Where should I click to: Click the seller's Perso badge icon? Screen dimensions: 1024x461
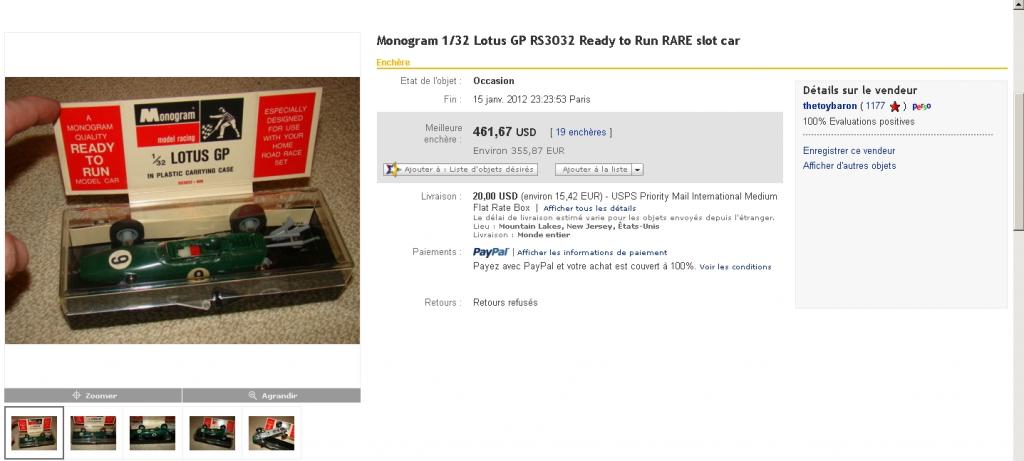tap(921, 106)
